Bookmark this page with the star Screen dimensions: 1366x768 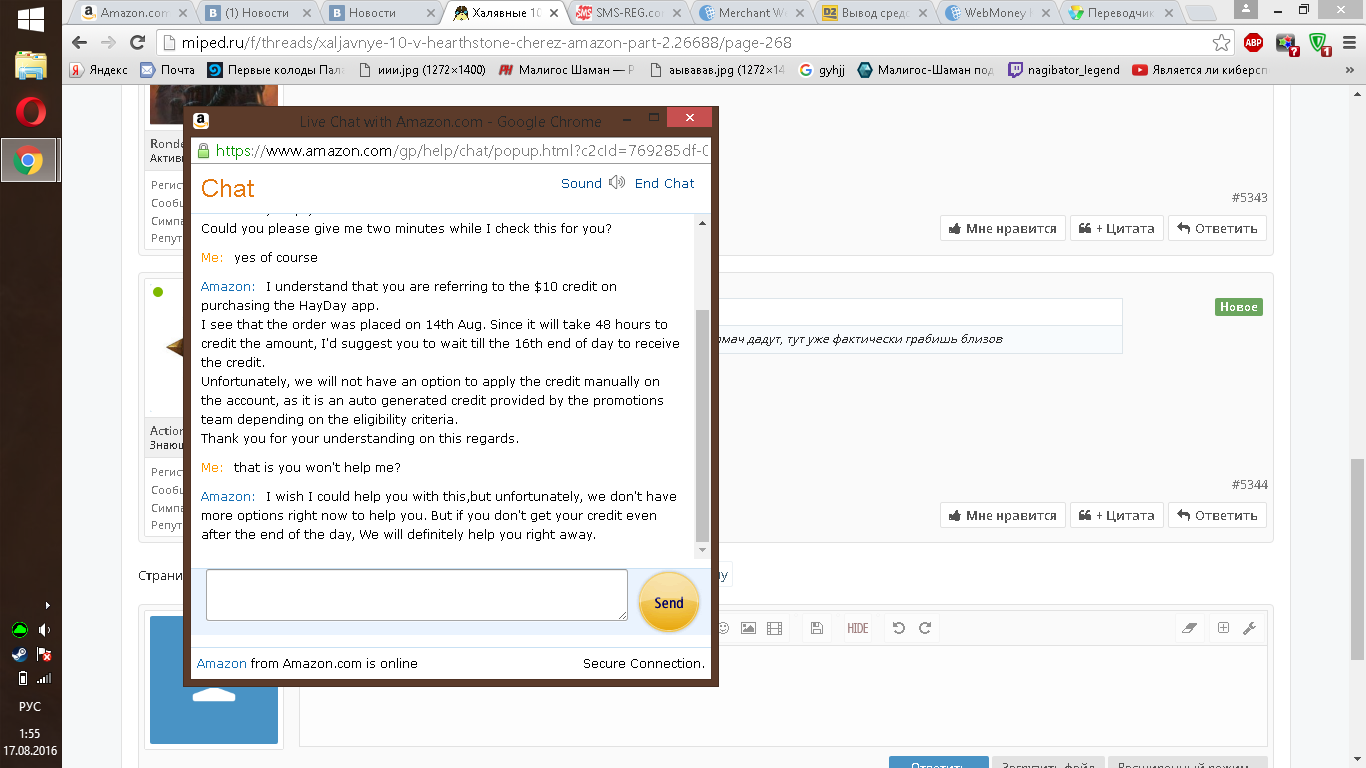coord(1221,43)
